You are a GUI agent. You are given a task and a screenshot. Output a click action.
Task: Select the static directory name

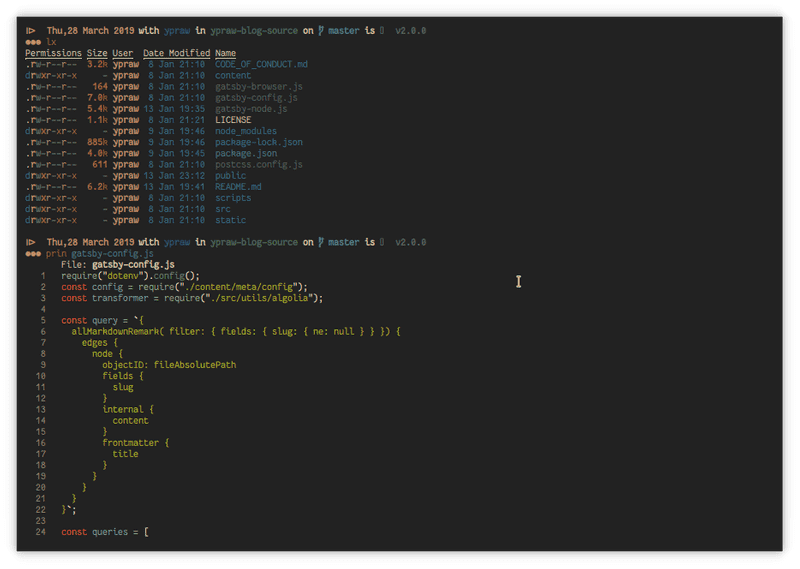(230, 220)
